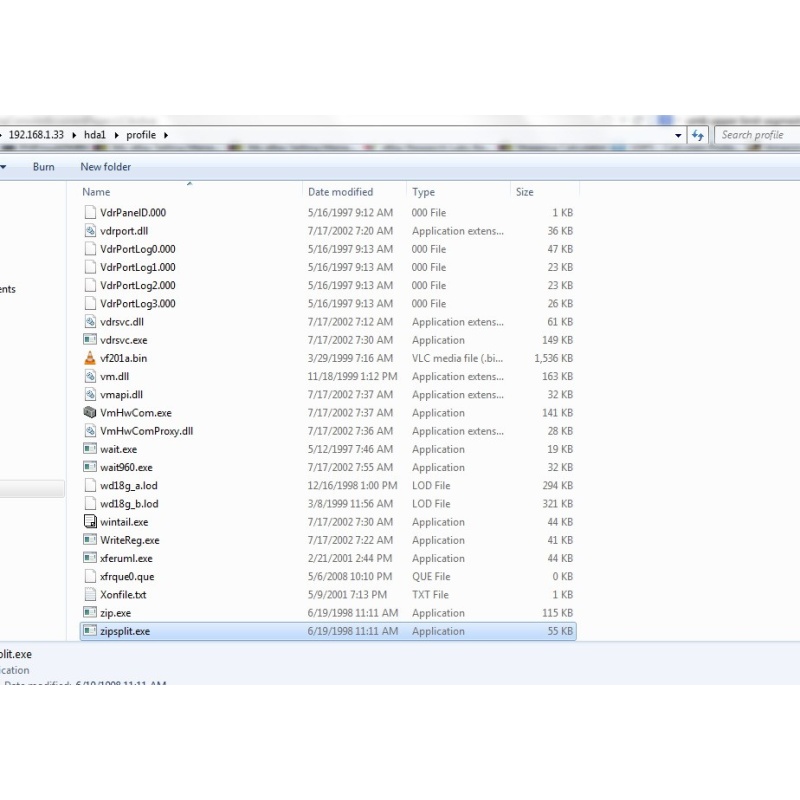Select the WriteReg.exe program icon
This screenshot has width=800, height=800.
[90, 540]
